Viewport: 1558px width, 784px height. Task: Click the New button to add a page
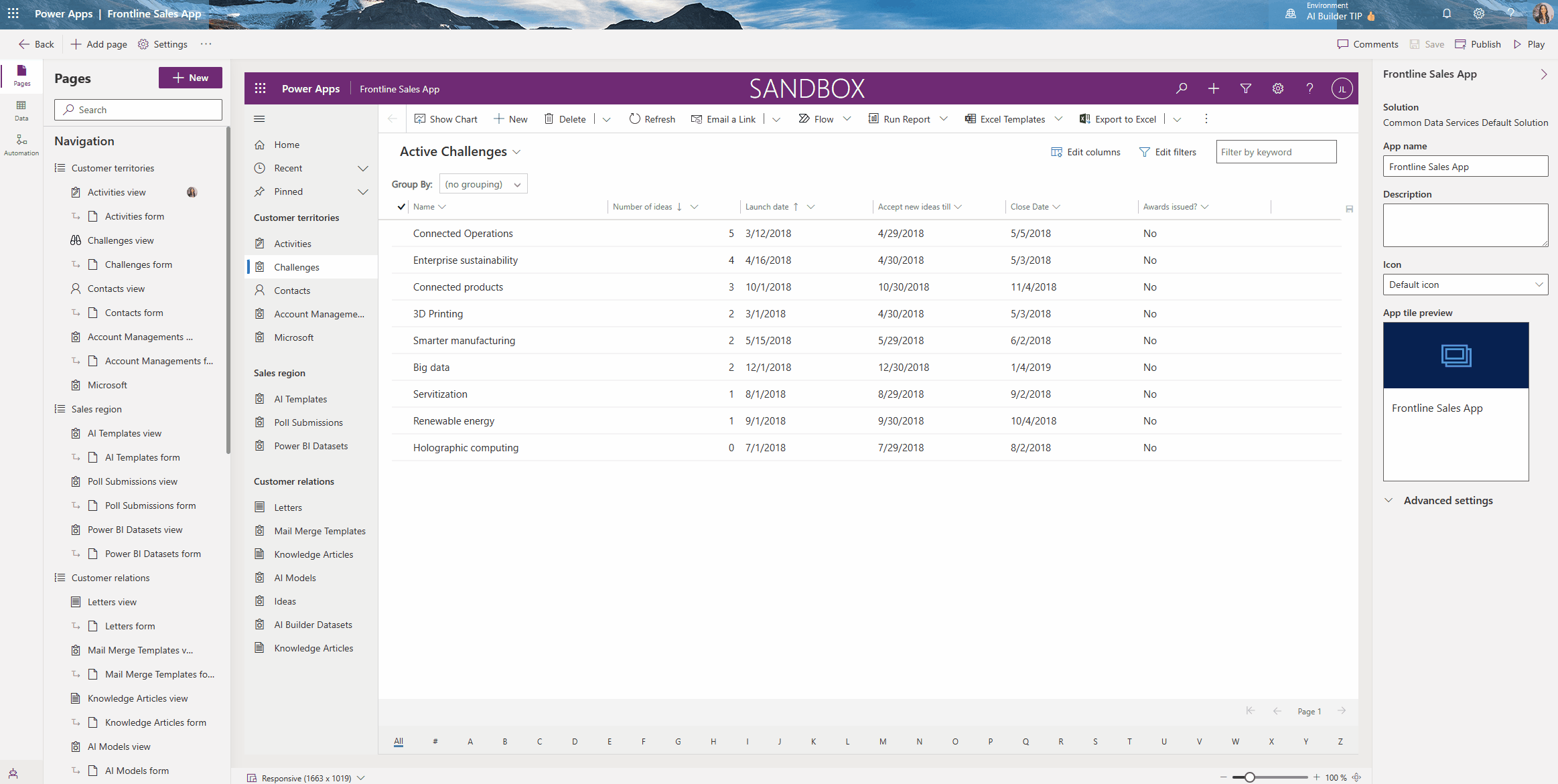point(190,77)
